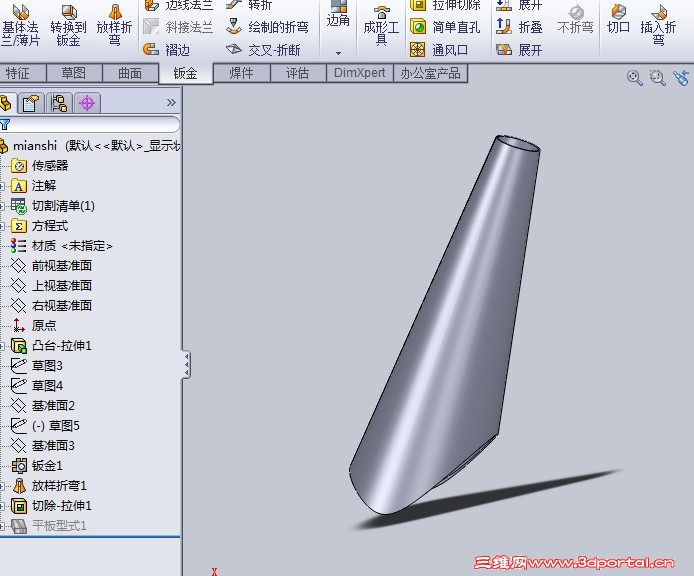
Task: Click Zoom to Fit icon in viewport
Action: [634, 77]
